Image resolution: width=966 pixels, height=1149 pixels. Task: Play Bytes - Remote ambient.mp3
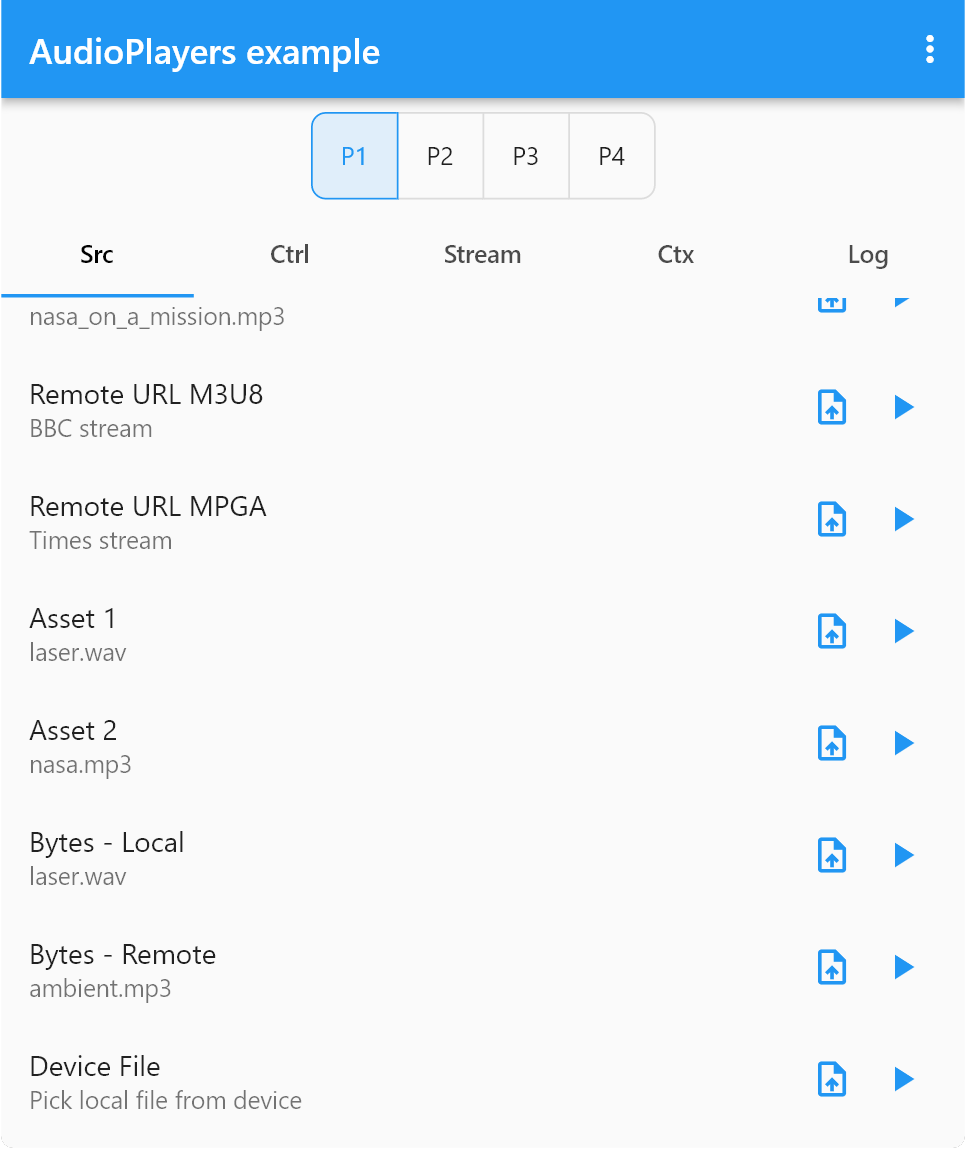click(903, 967)
